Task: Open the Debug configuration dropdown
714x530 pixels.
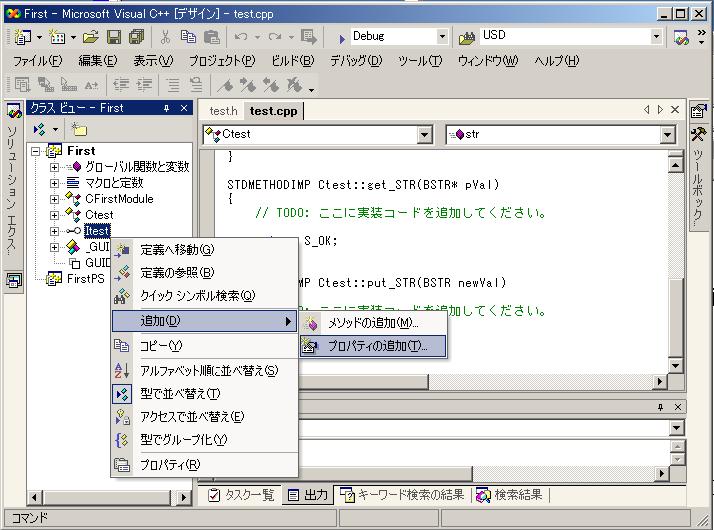Action: coord(442,36)
